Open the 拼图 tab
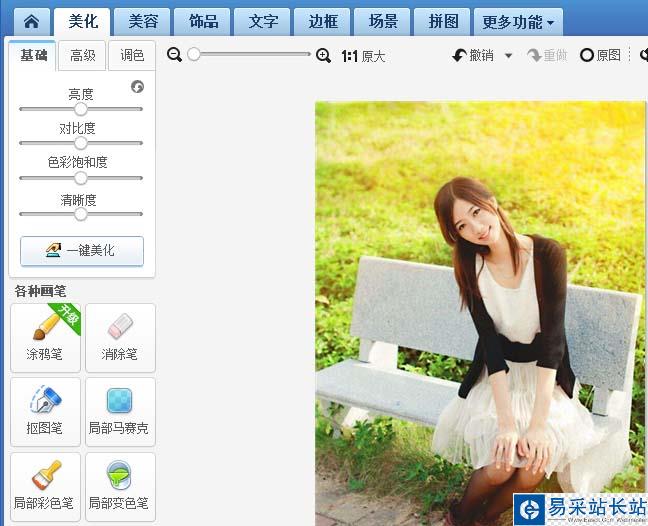The image size is (648, 526). tap(443, 21)
